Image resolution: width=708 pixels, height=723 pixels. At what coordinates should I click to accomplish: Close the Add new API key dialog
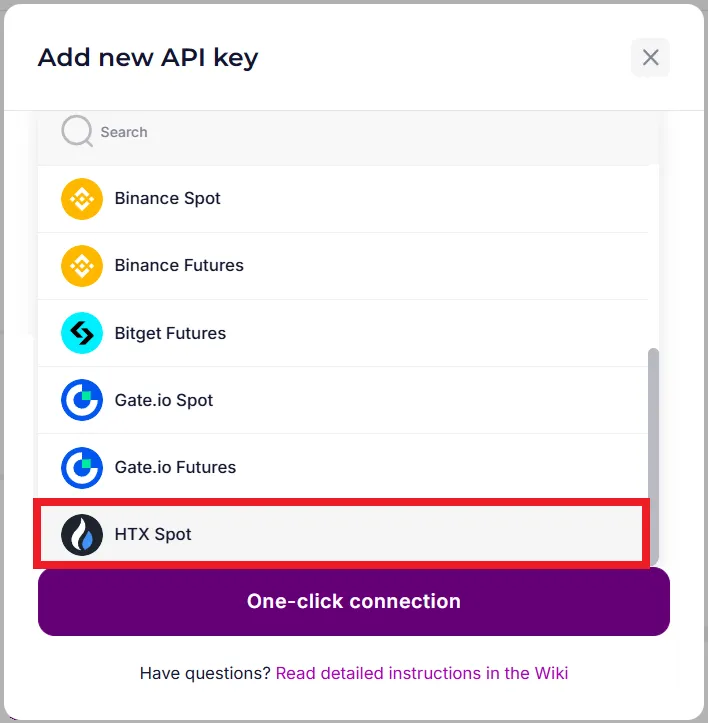click(650, 58)
